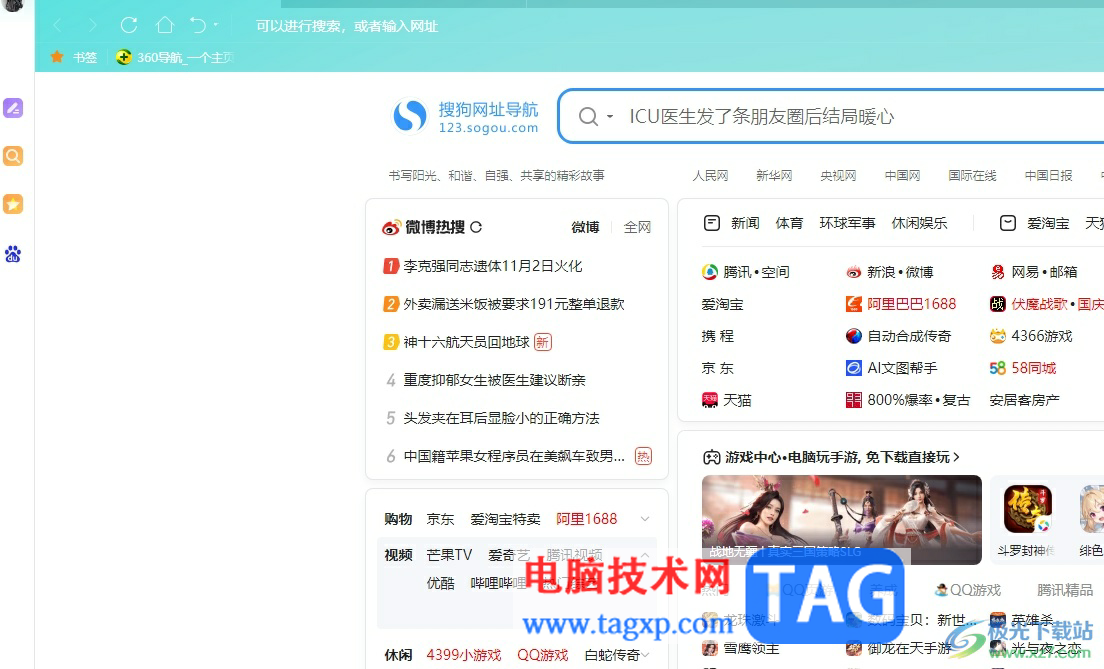Expand the search engine dropdown arrow

(610, 116)
